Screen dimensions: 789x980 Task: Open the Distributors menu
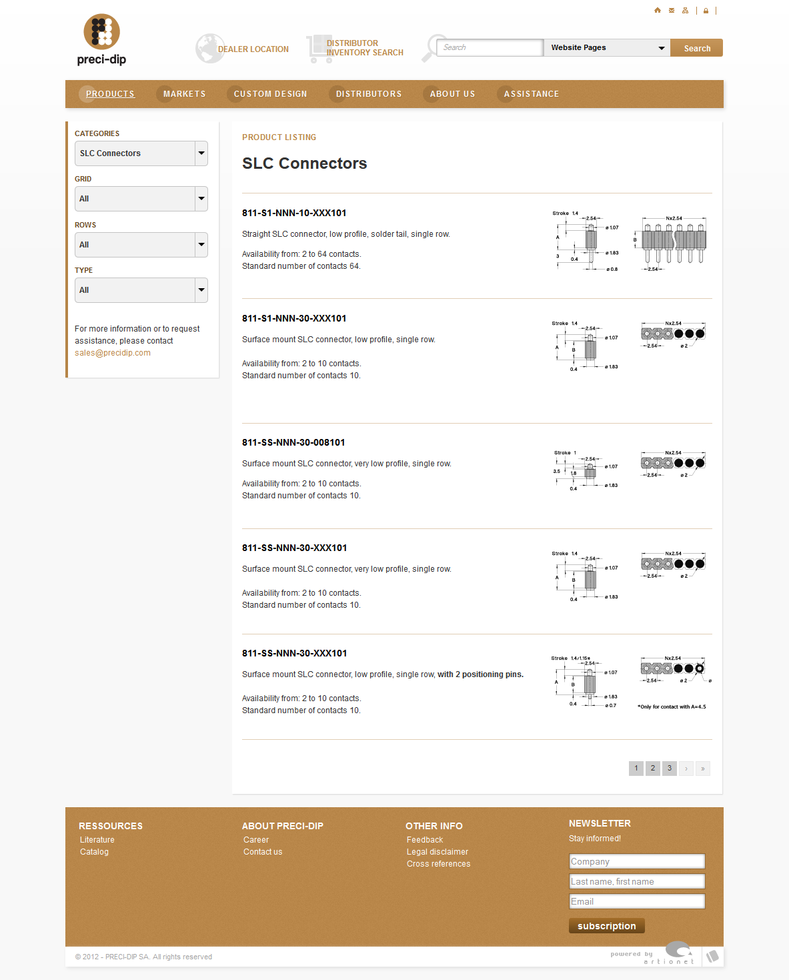[x=368, y=94]
